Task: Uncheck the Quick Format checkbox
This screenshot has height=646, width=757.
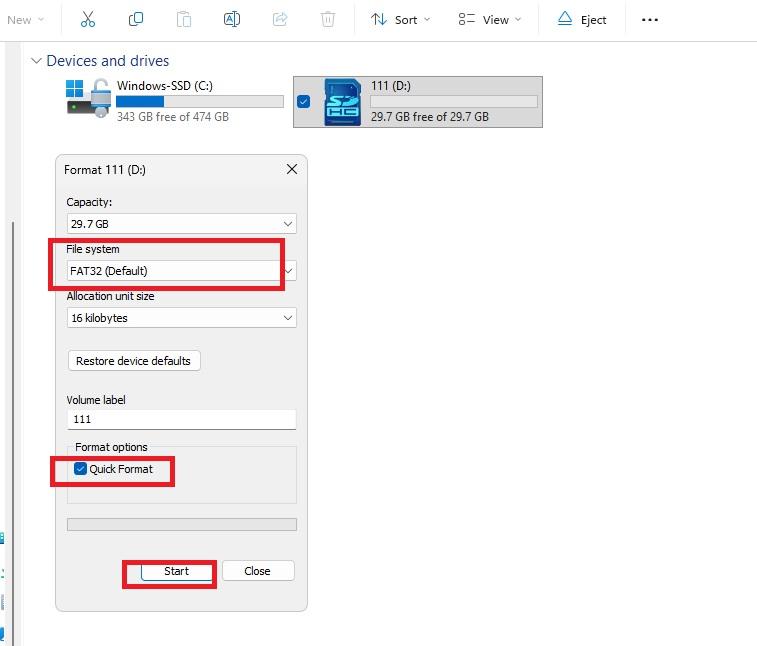Action: 81,469
